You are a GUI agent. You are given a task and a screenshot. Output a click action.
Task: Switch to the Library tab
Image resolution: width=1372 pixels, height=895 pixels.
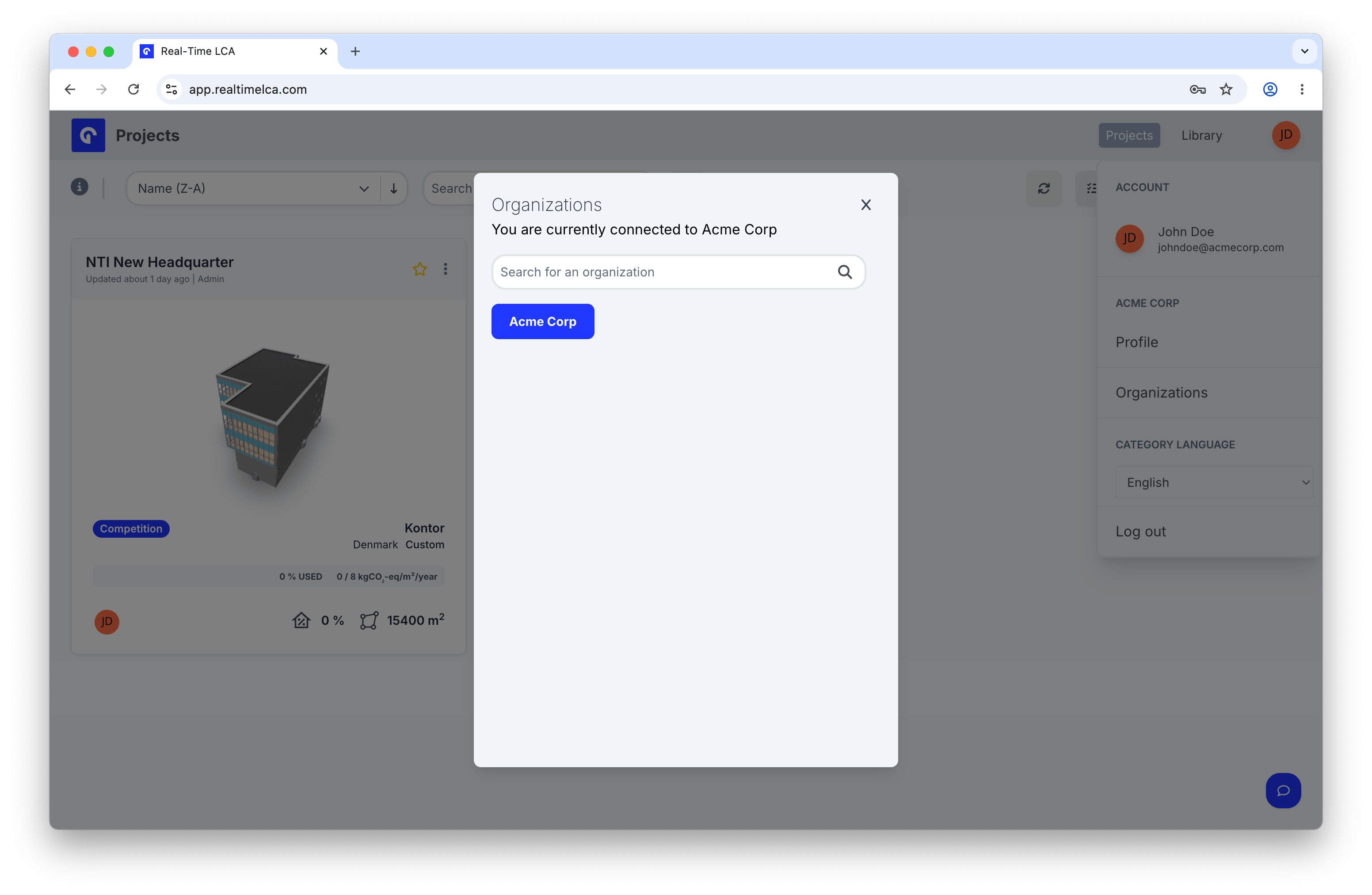(1201, 135)
